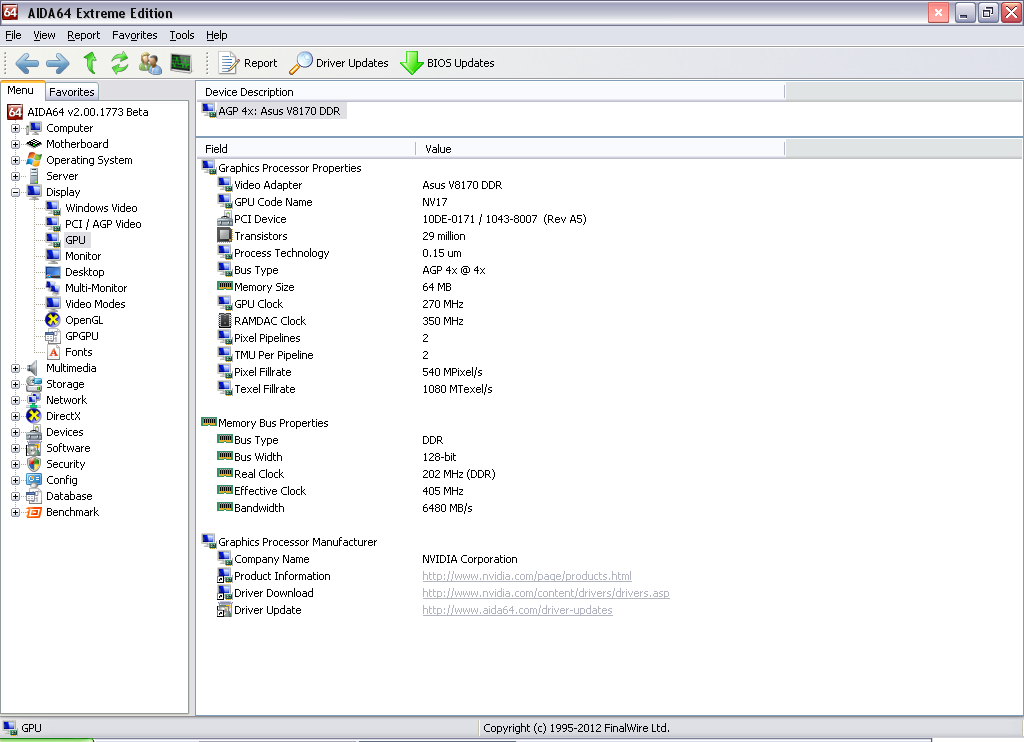Viewport: 1024px width, 742px height.
Task: Click the Back navigation arrow
Action: [x=26, y=63]
